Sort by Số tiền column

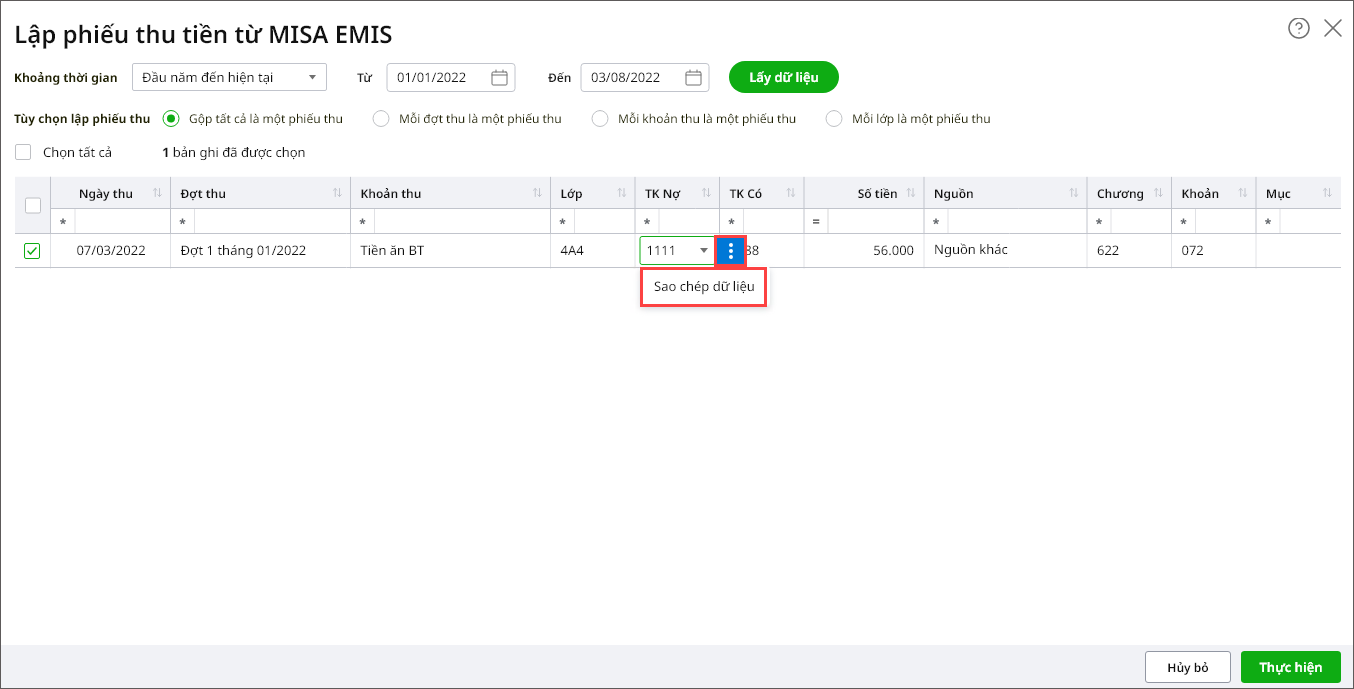click(x=911, y=193)
